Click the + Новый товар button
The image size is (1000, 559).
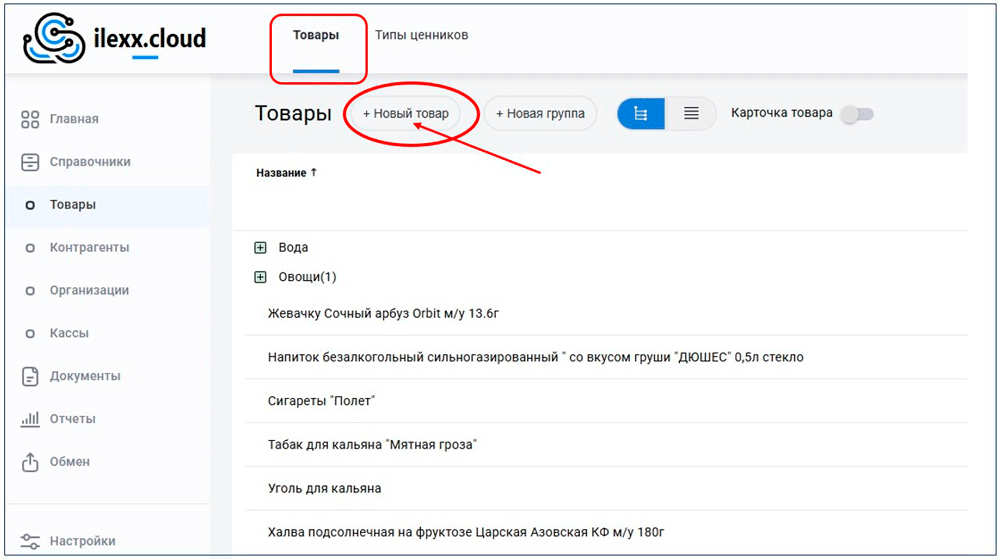point(405,114)
